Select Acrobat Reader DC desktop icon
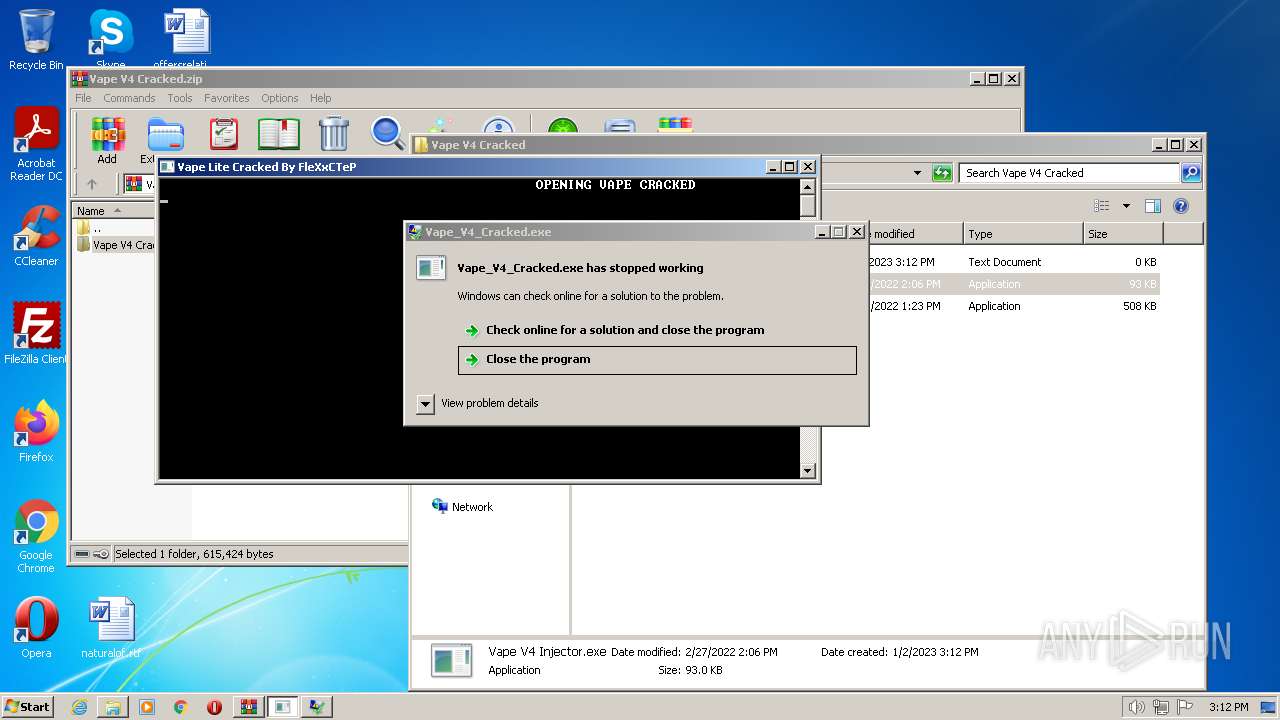This screenshot has height=720, width=1280. pos(36,146)
